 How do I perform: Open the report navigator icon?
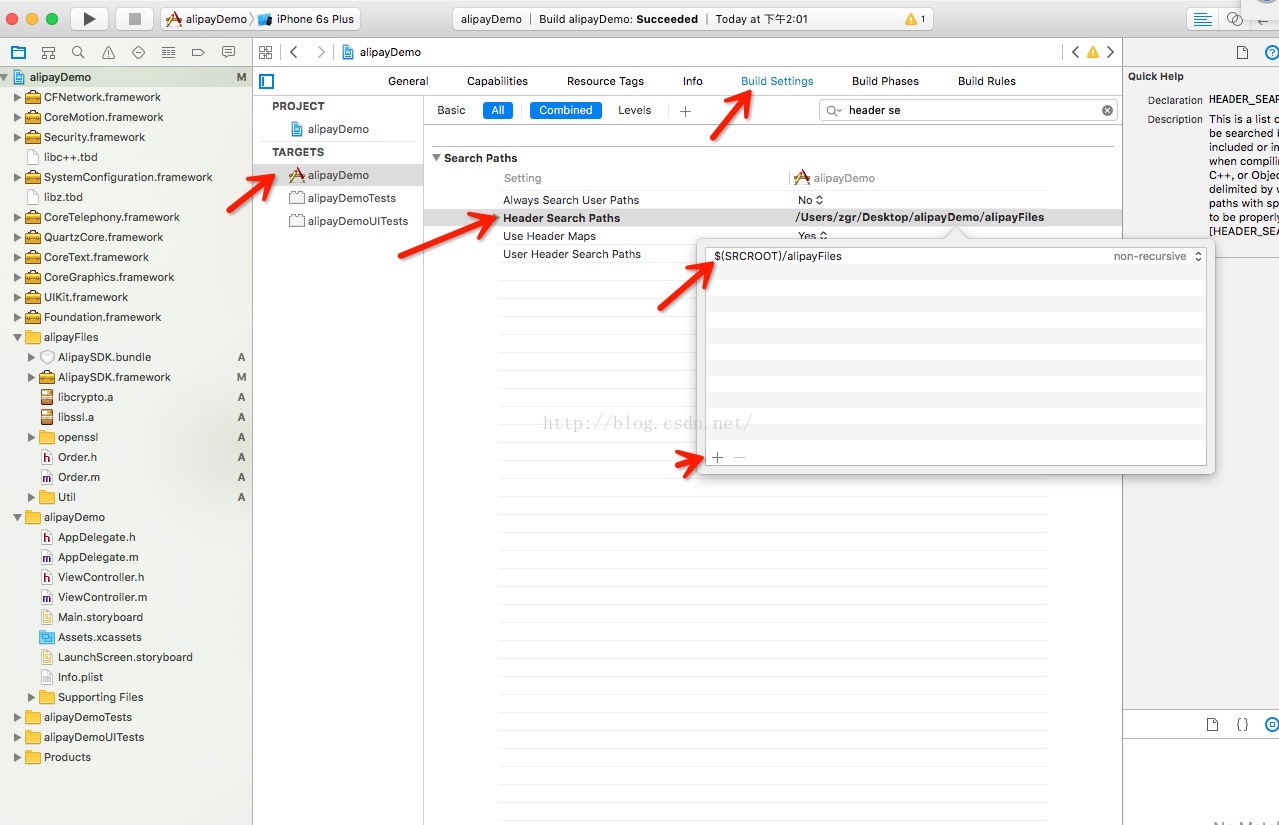[x=228, y=52]
